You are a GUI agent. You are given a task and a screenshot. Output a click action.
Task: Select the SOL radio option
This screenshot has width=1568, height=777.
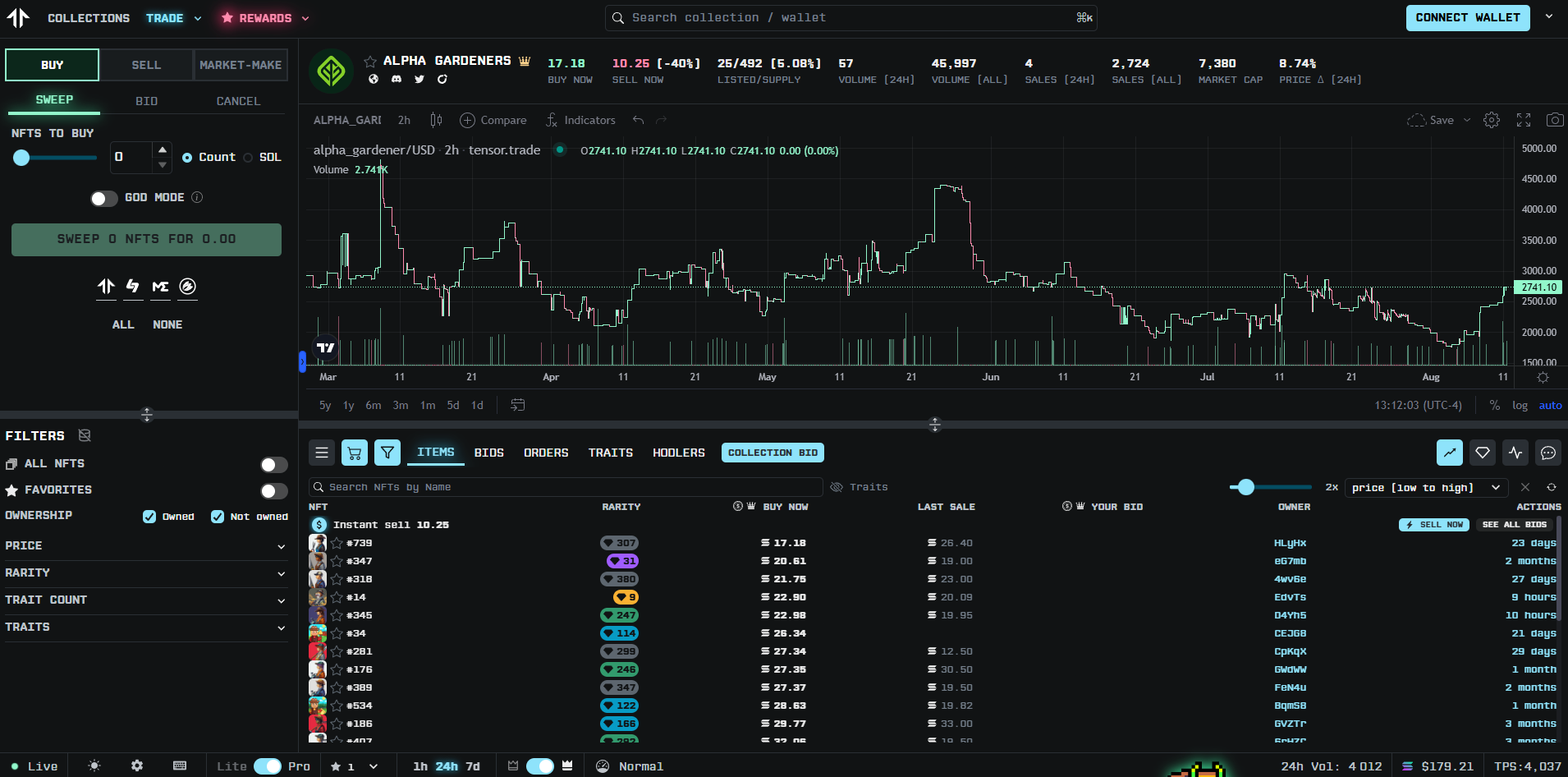tap(248, 158)
